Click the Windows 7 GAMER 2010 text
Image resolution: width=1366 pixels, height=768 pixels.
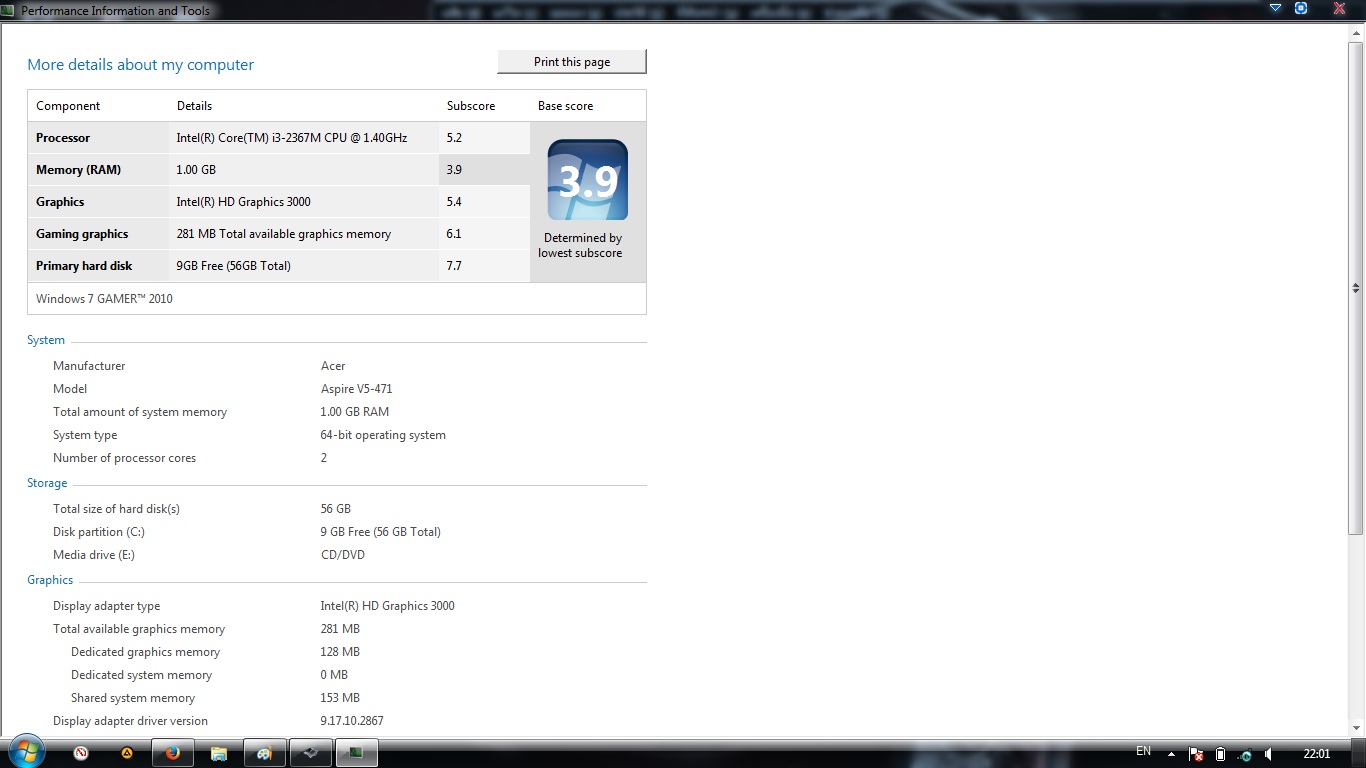click(x=104, y=299)
